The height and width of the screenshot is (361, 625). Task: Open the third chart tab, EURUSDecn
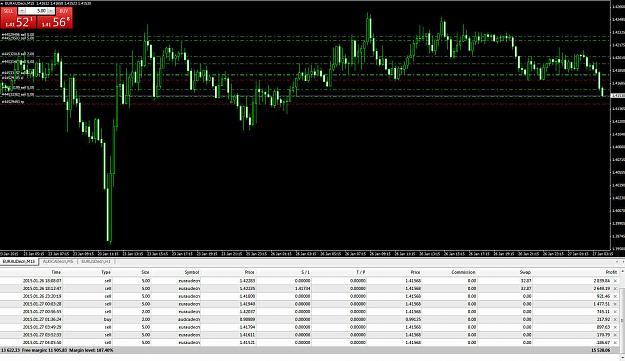coord(96,262)
